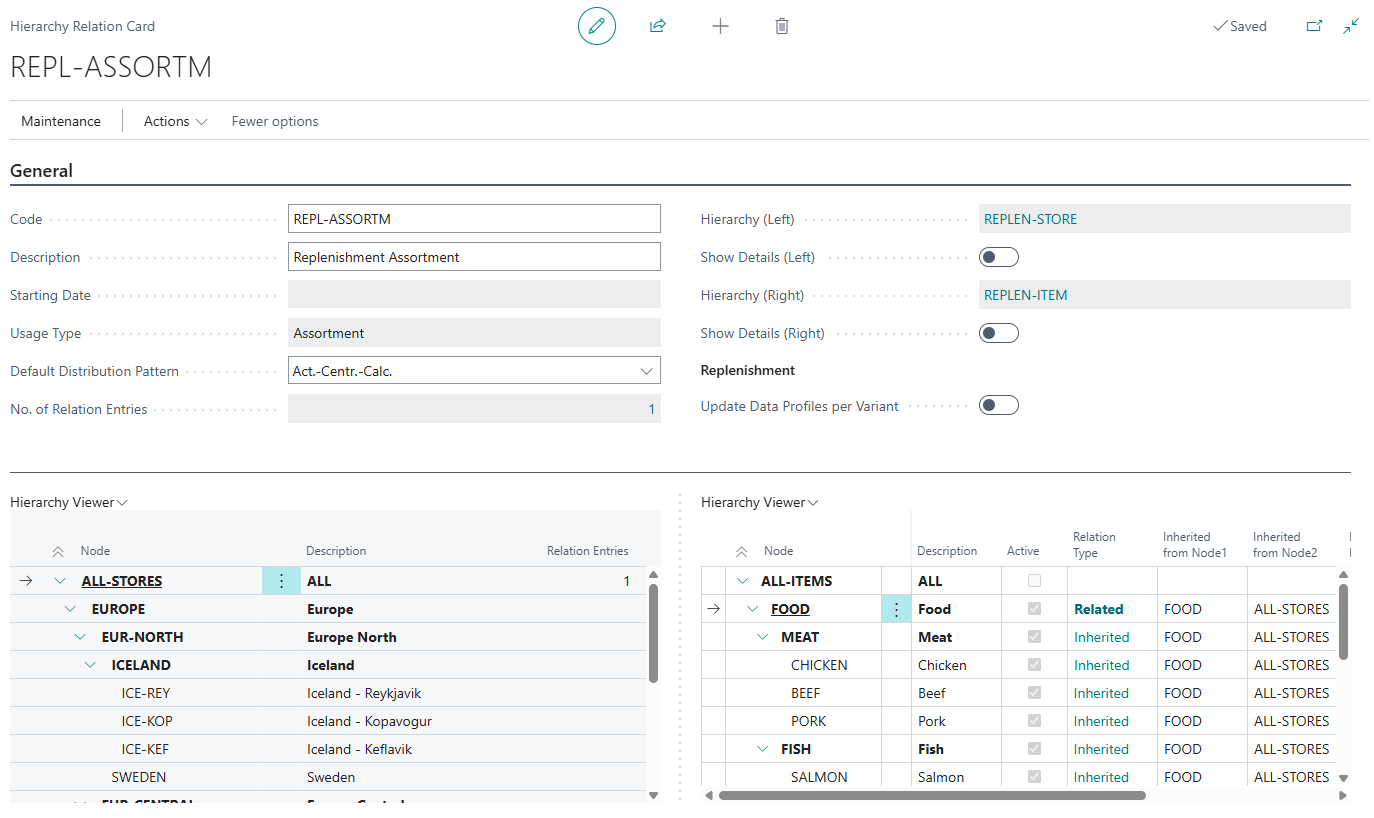Click the REPLEN-STORE hierarchy link
The height and width of the screenshot is (818, 1374).
[1030, 219]
